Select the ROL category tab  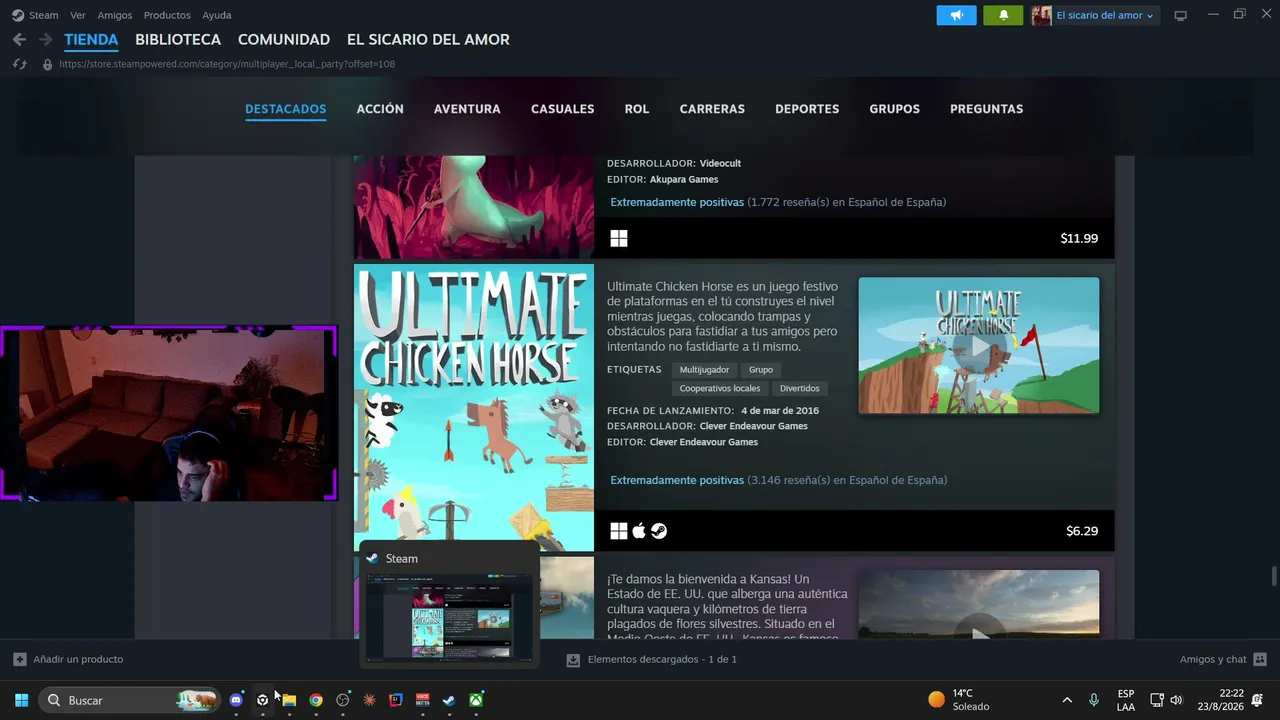(637, 109)
